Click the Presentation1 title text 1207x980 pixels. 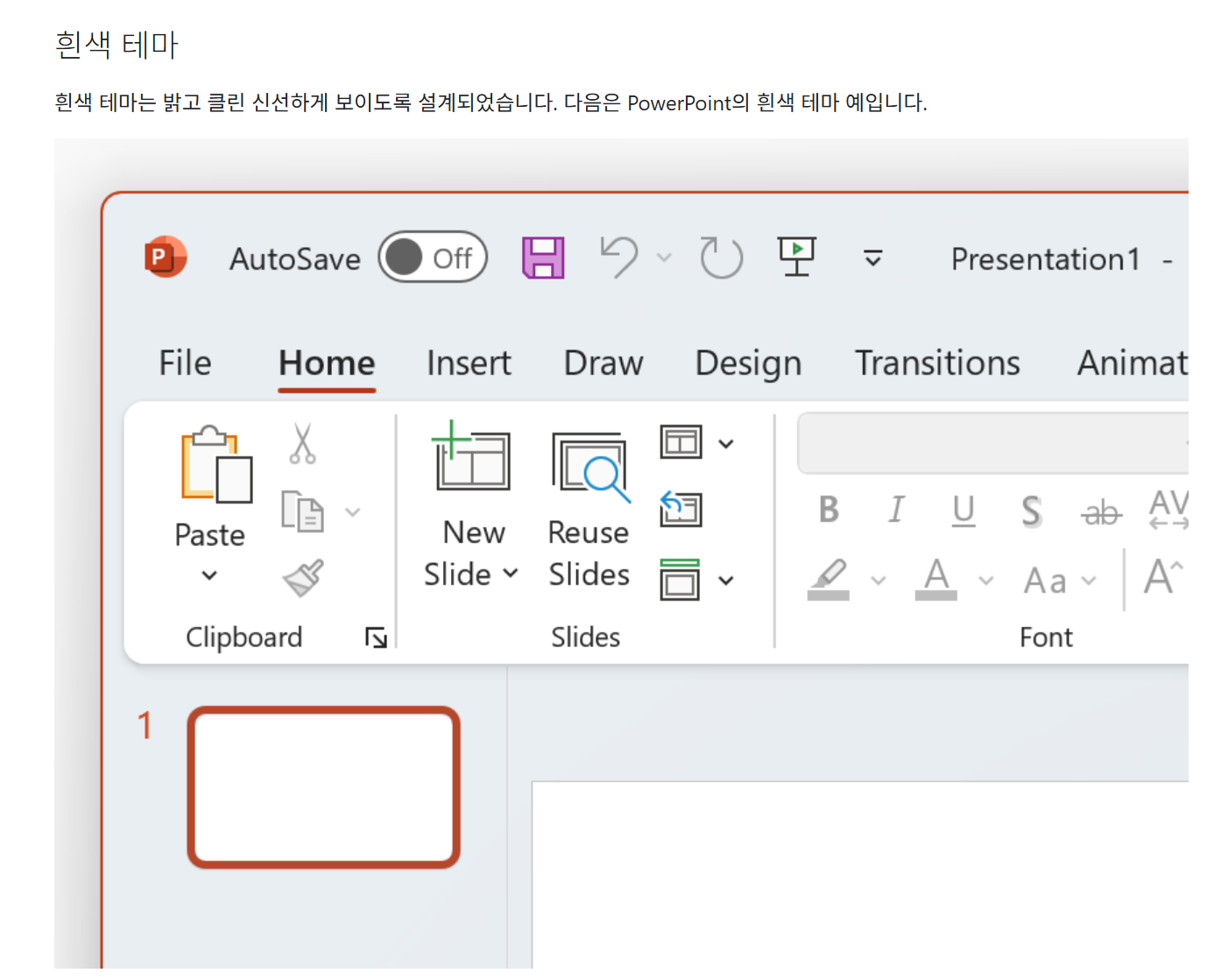click(1046, 259)
